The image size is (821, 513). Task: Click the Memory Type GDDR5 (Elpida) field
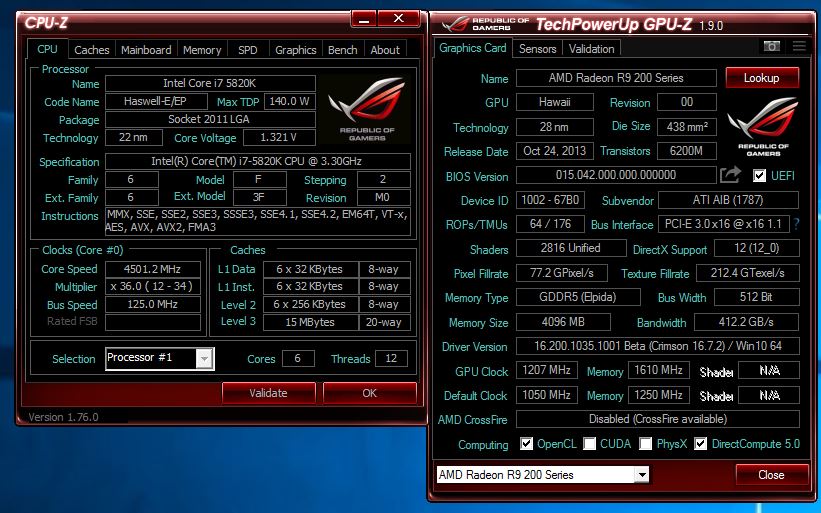[x=578, y=297]
